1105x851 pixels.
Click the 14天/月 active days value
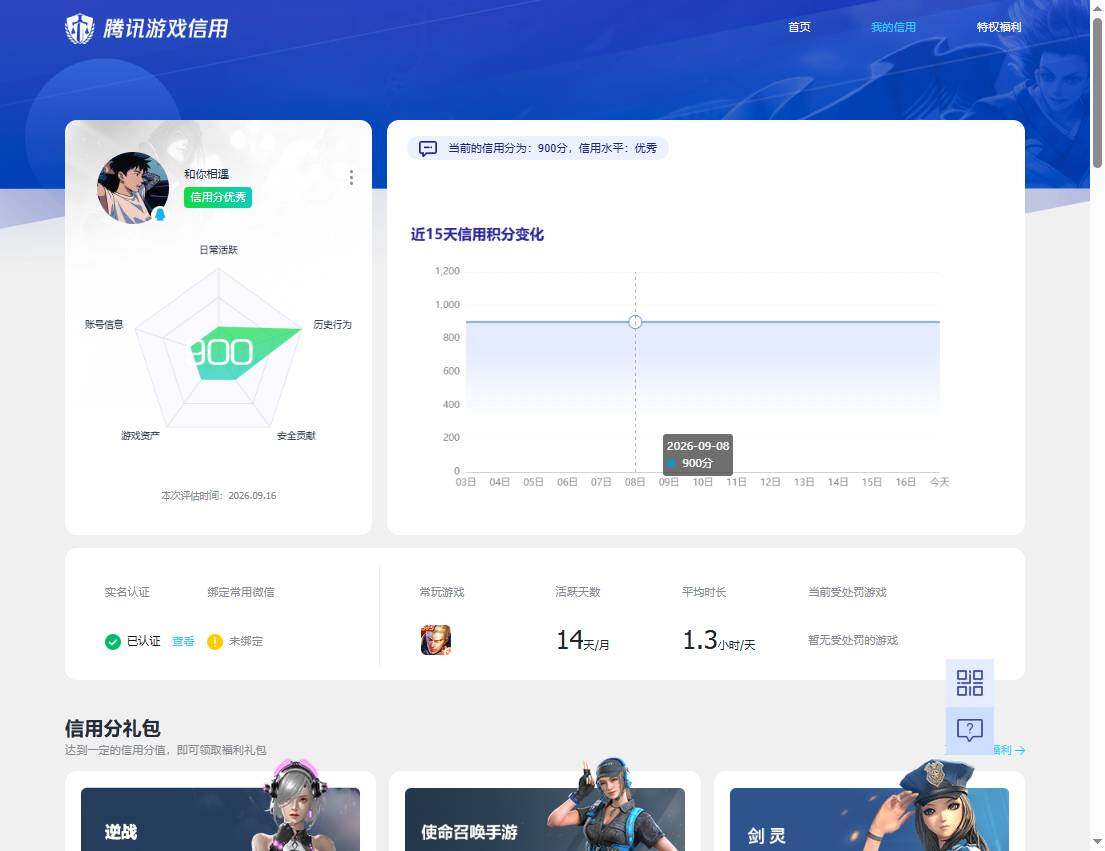[583, 640]
